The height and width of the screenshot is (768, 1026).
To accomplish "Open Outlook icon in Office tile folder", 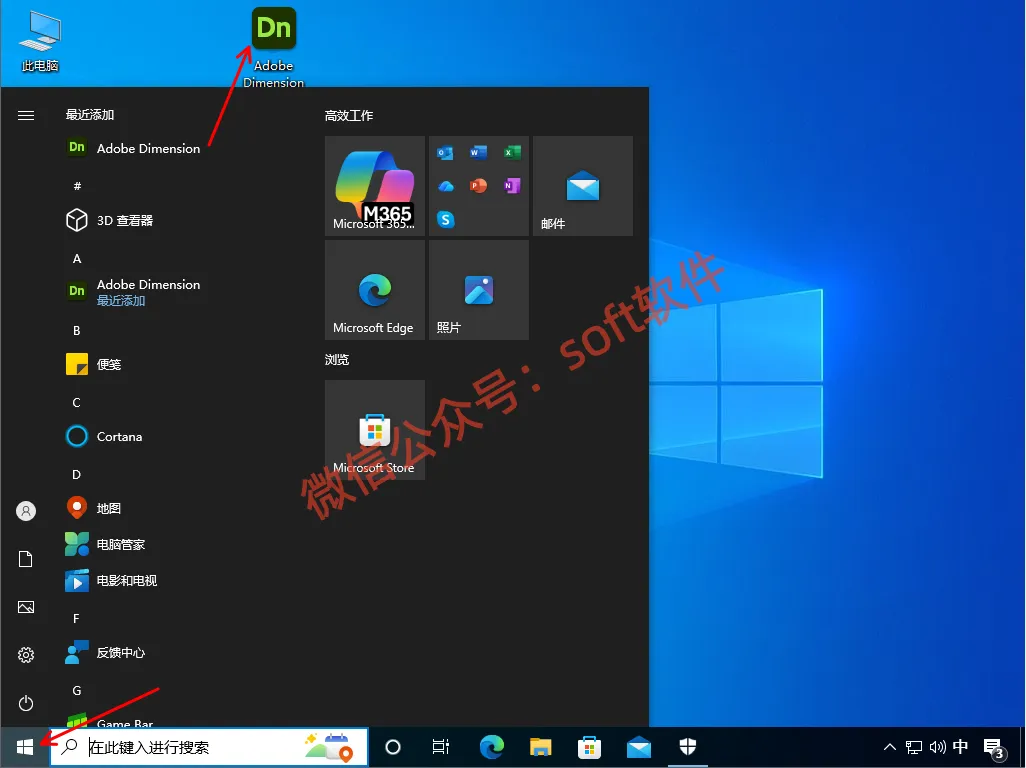I will coord(446,153).
